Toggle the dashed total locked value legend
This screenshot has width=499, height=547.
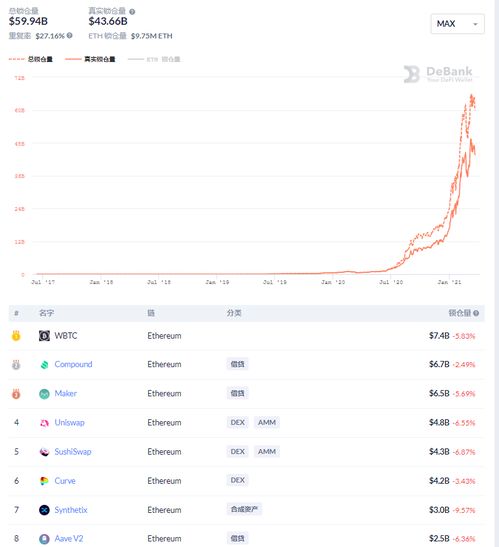(31, 59)
